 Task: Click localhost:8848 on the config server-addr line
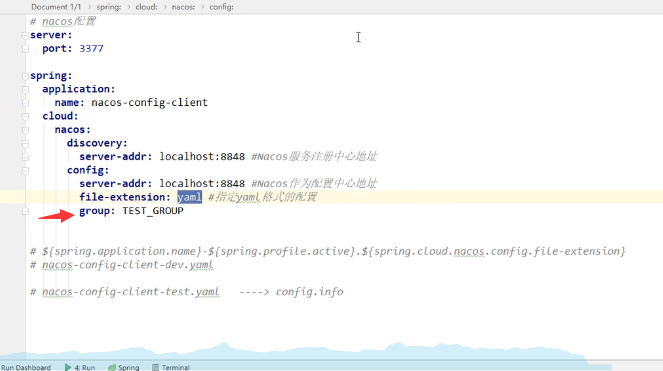202,184
